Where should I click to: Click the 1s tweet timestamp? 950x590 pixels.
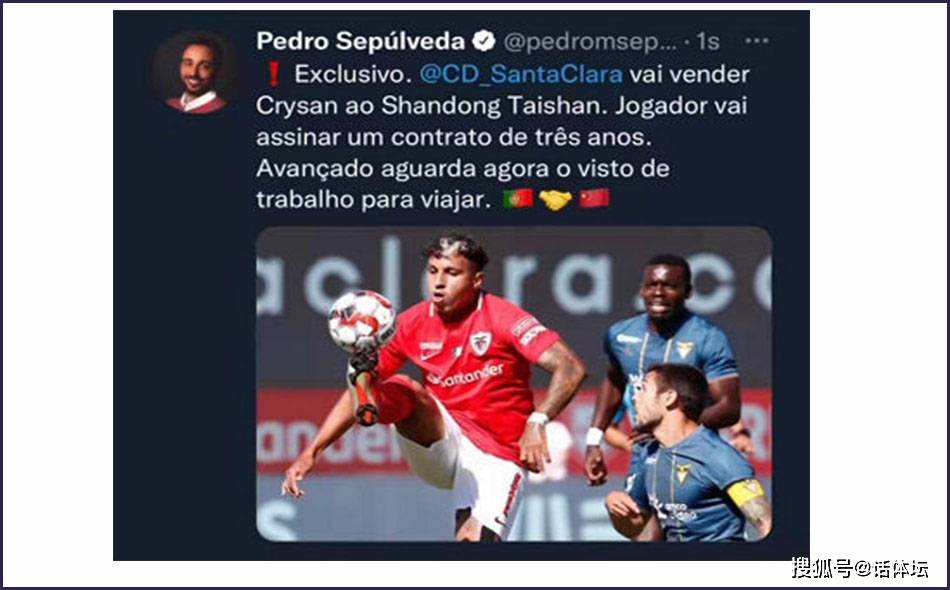tap(708, 42)
